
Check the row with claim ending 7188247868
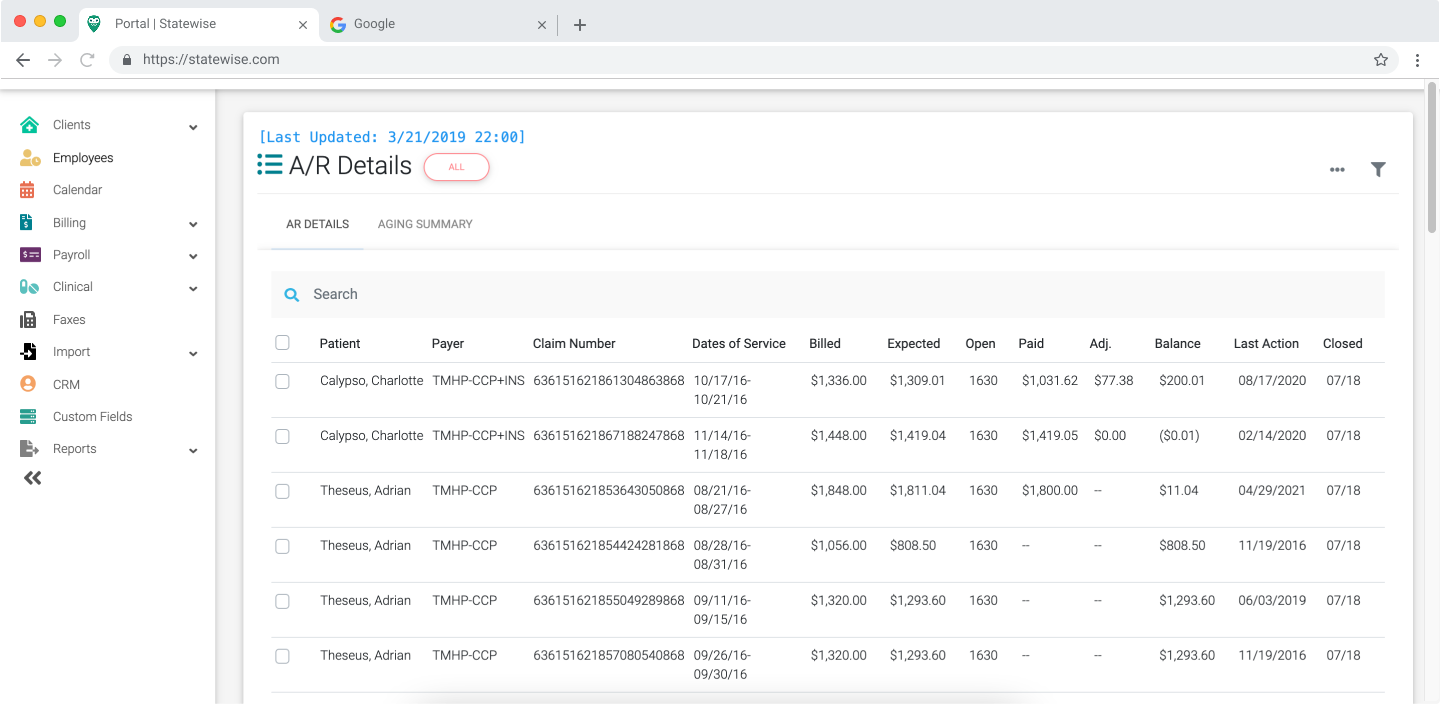(282, 436)
